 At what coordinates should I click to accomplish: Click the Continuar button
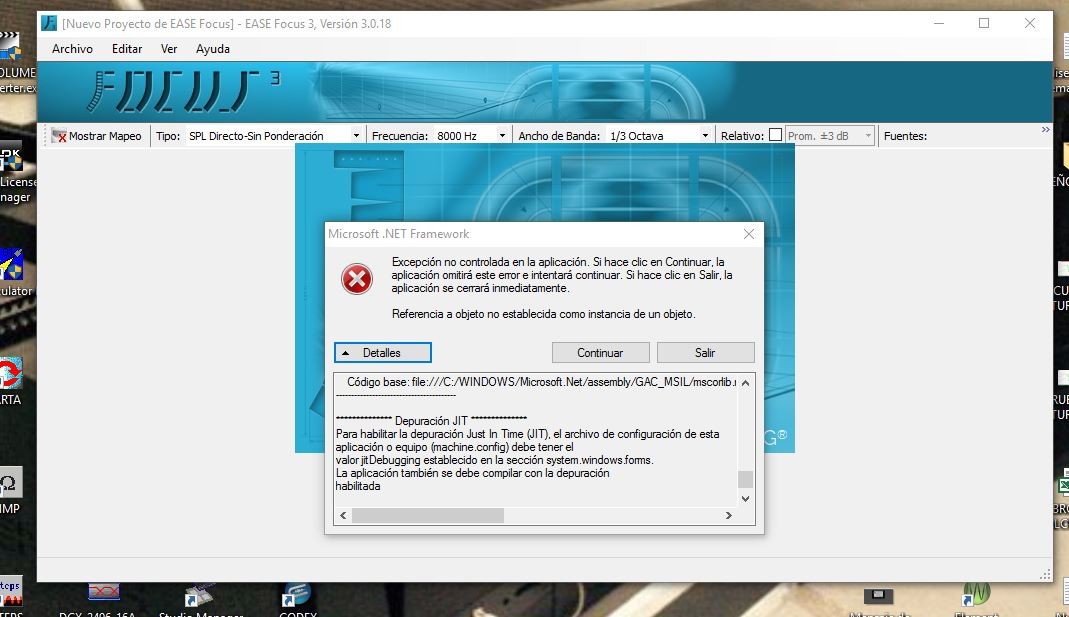click(600, 352)
